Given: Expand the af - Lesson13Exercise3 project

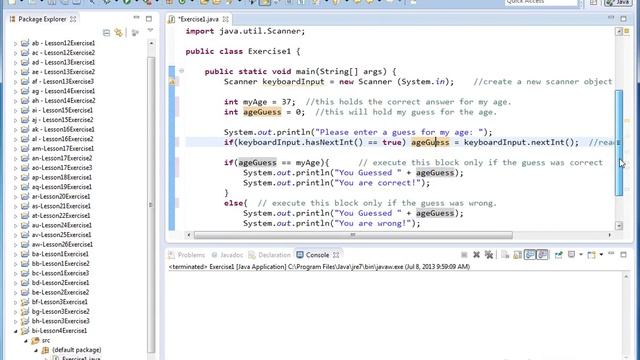Looking at the screenshot, I should pyautogui.click(x=16, y=82).
